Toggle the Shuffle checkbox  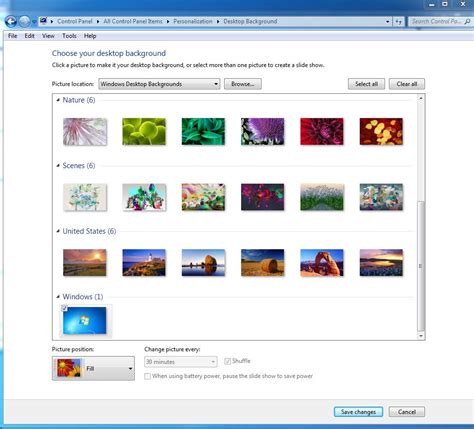(227, 361)
